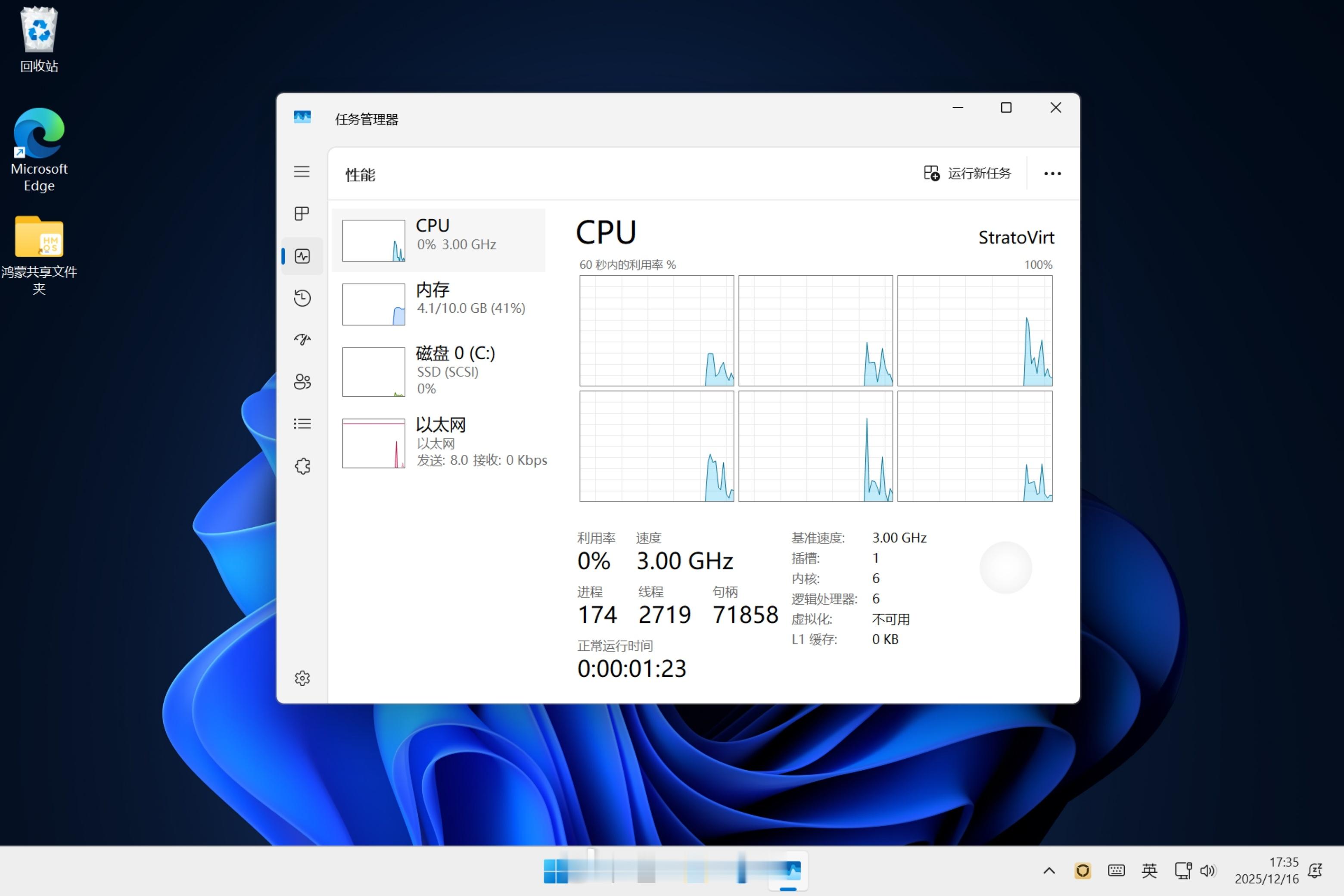Open the three-dots more options menu
The image size is (1344, 896).
(1052, 173)
